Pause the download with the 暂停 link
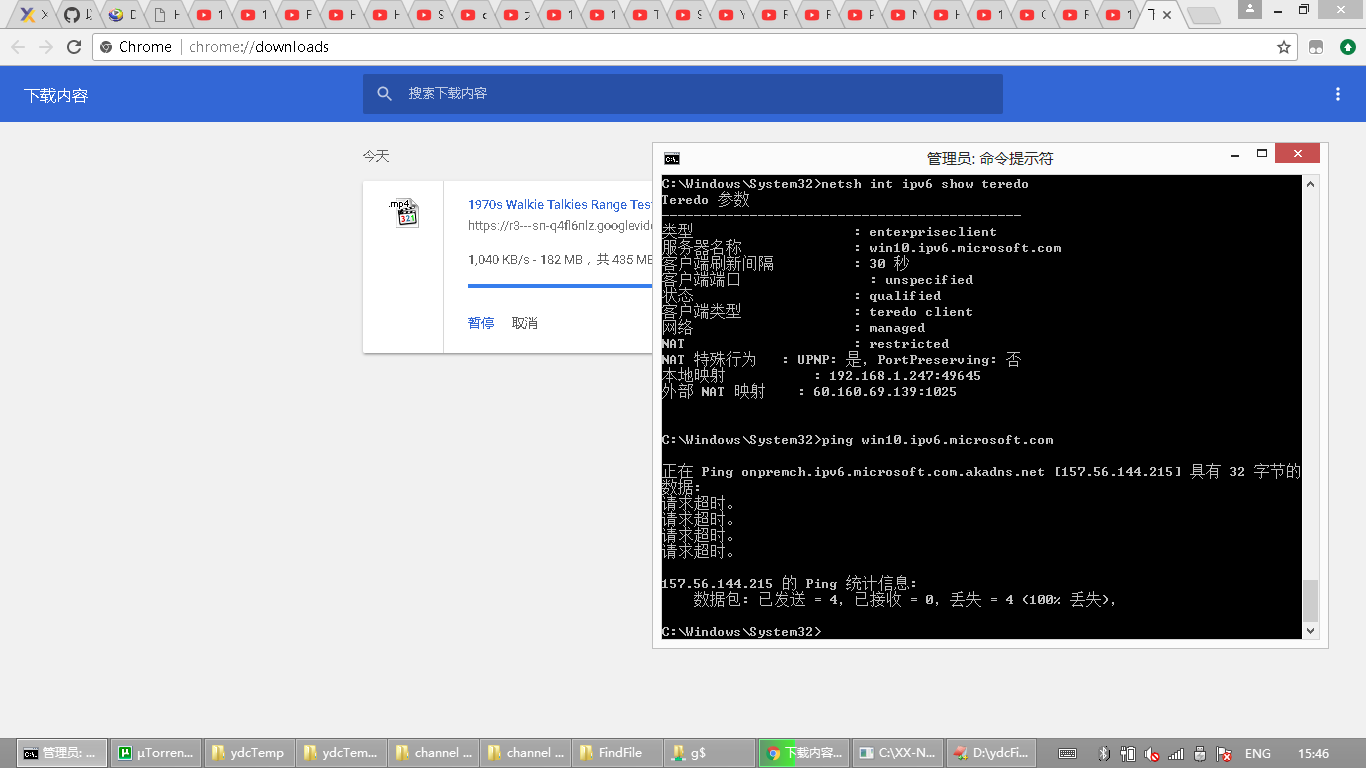The width and height of the screenshot is (1366, 768). 481,323
